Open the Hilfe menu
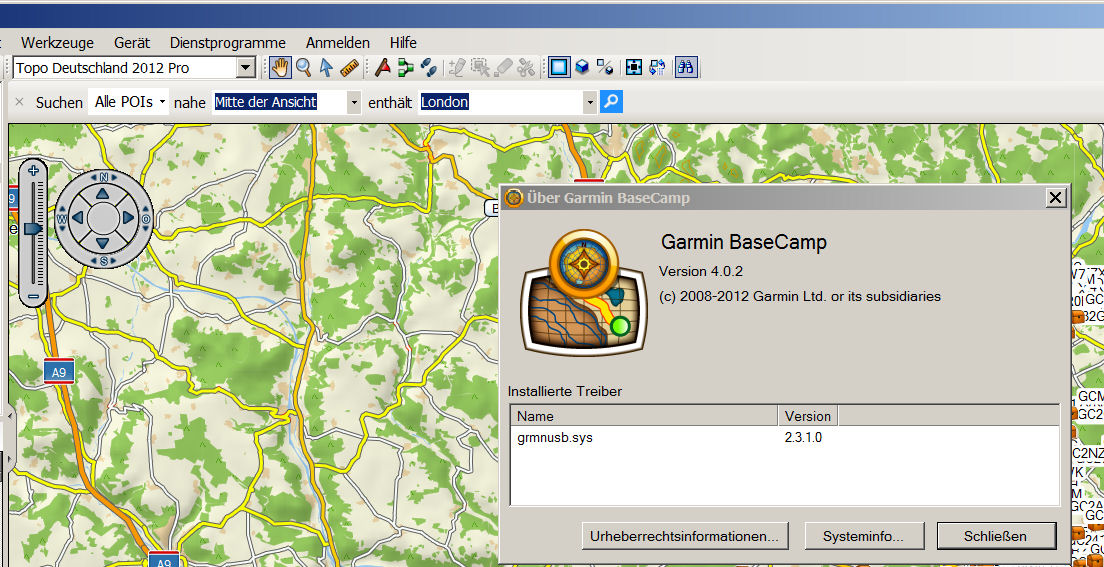This screenshot has width=1104, height=567. (x=403, y=43)
